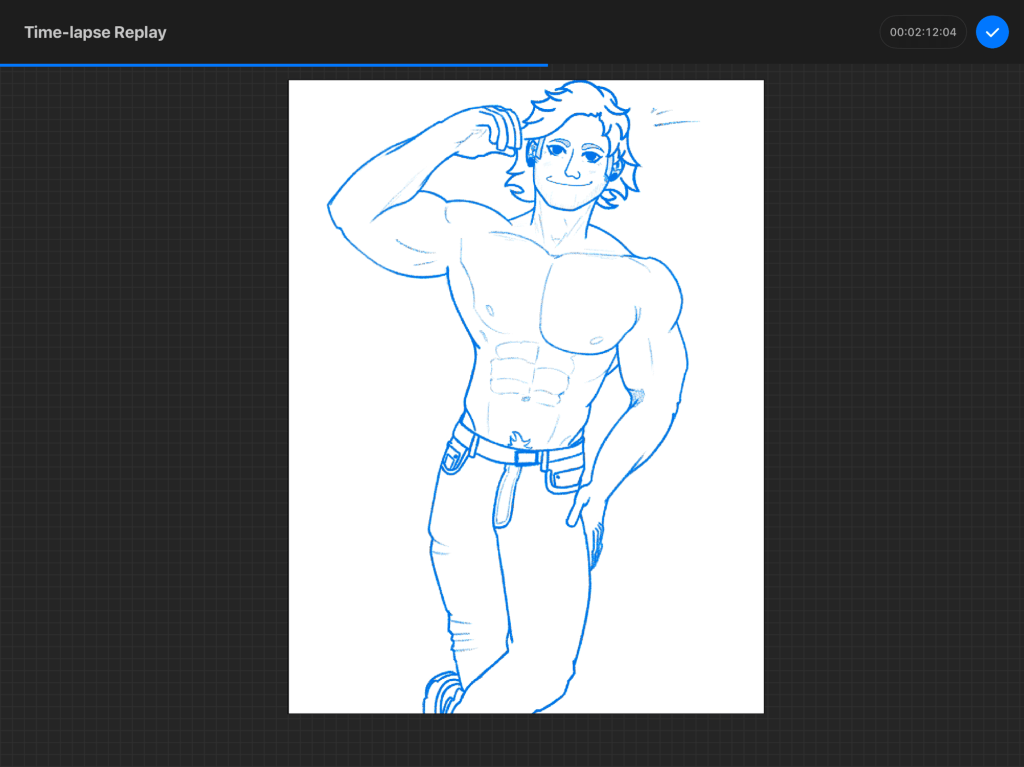Click the motion lines beside the hair

coord(670,117)
